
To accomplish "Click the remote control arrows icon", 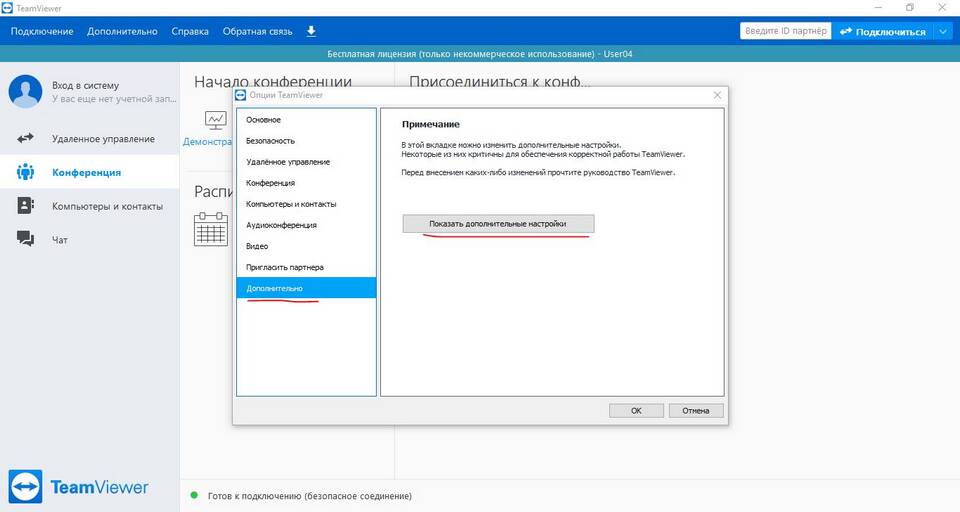I will pyautogui.click(x=25, y=138).
